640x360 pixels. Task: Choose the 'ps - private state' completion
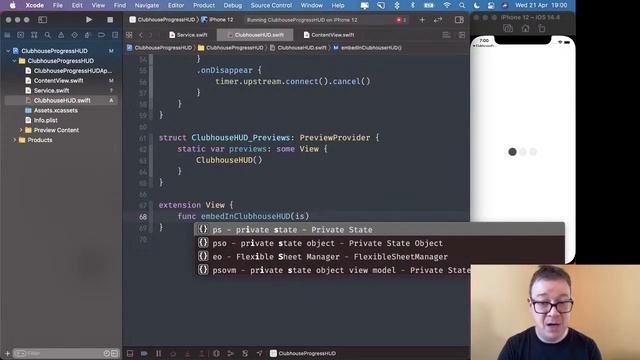379,229
